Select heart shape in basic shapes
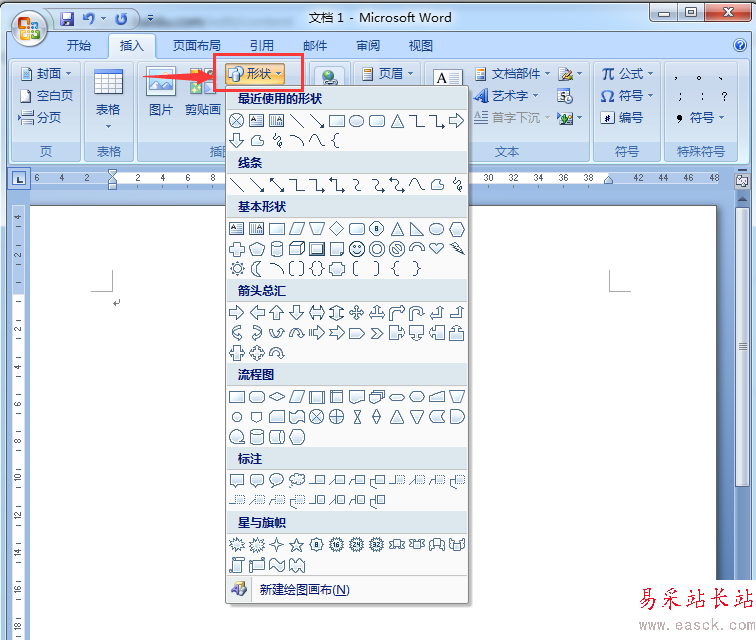This screenshot has height=640, width=756. (437, 248)
